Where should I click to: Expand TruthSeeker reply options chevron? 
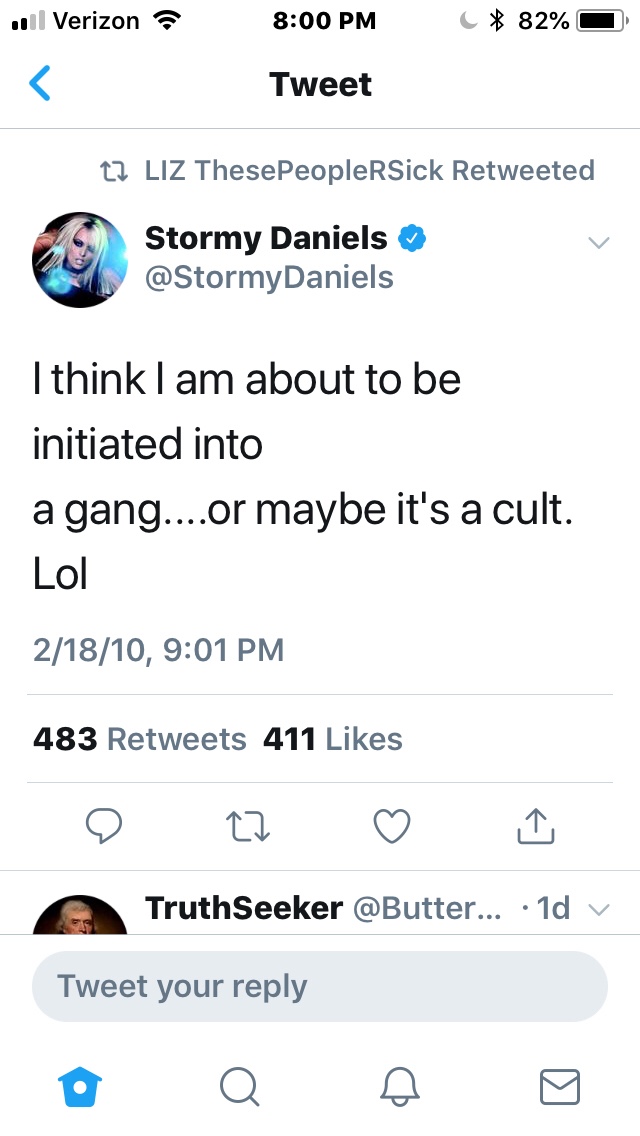[x=597, y=909]
